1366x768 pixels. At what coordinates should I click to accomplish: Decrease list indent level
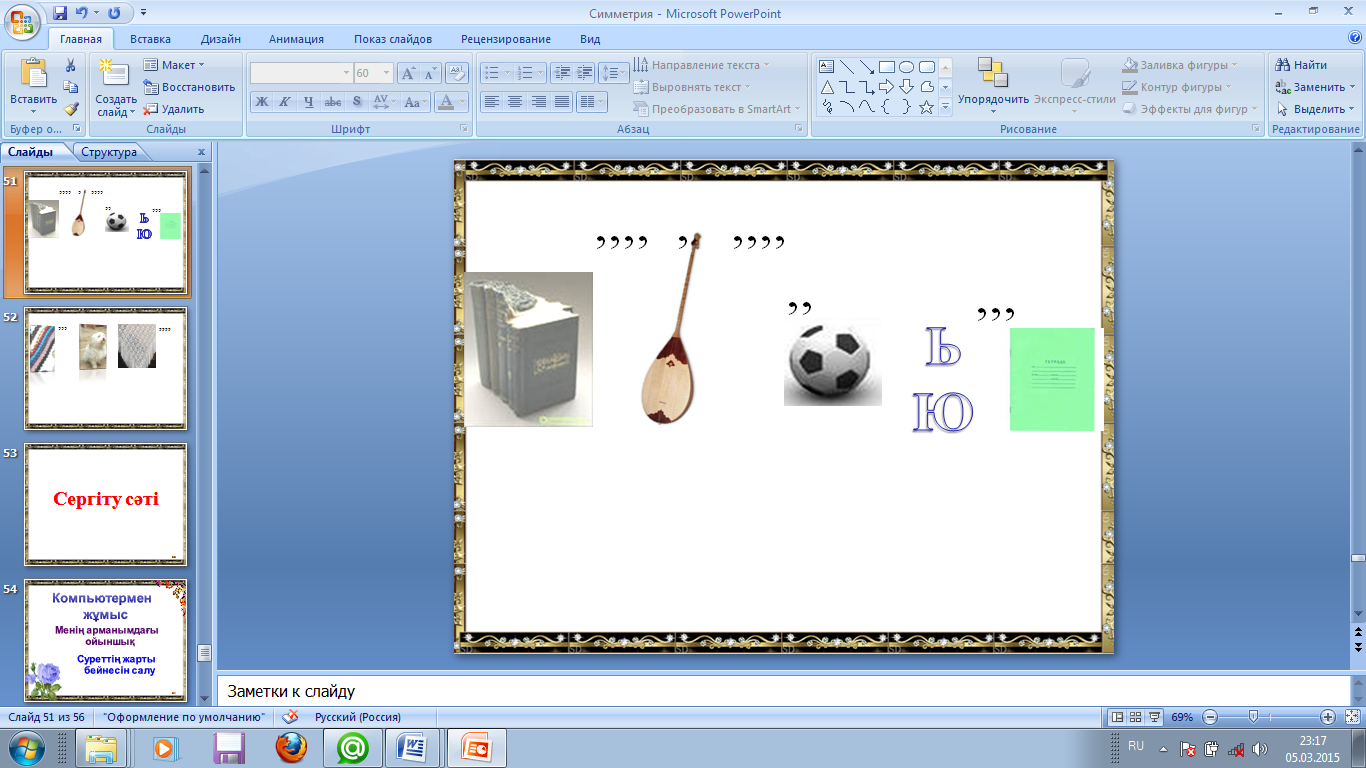click(561, 73)
